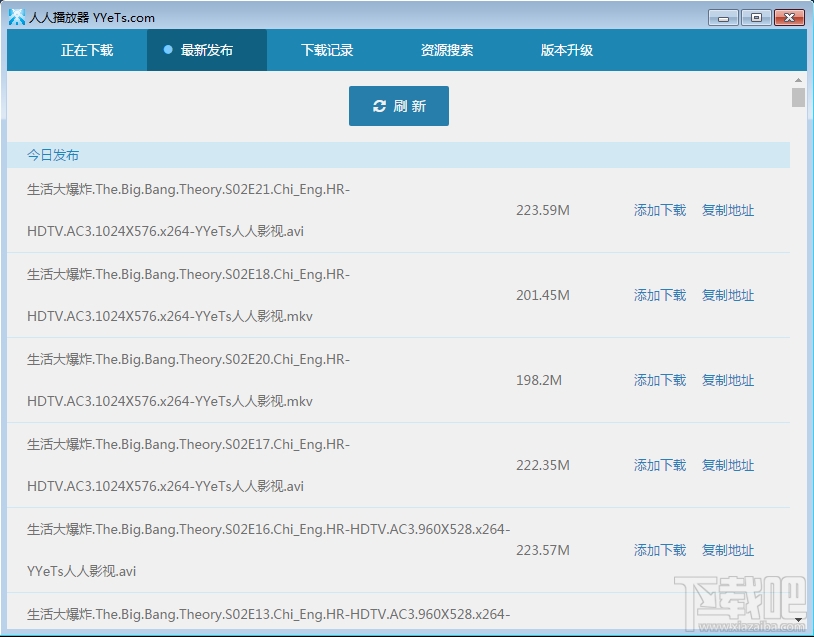Select the S02E20 file name text
This screenshot has height=637, width=814.
click(188, 381)
